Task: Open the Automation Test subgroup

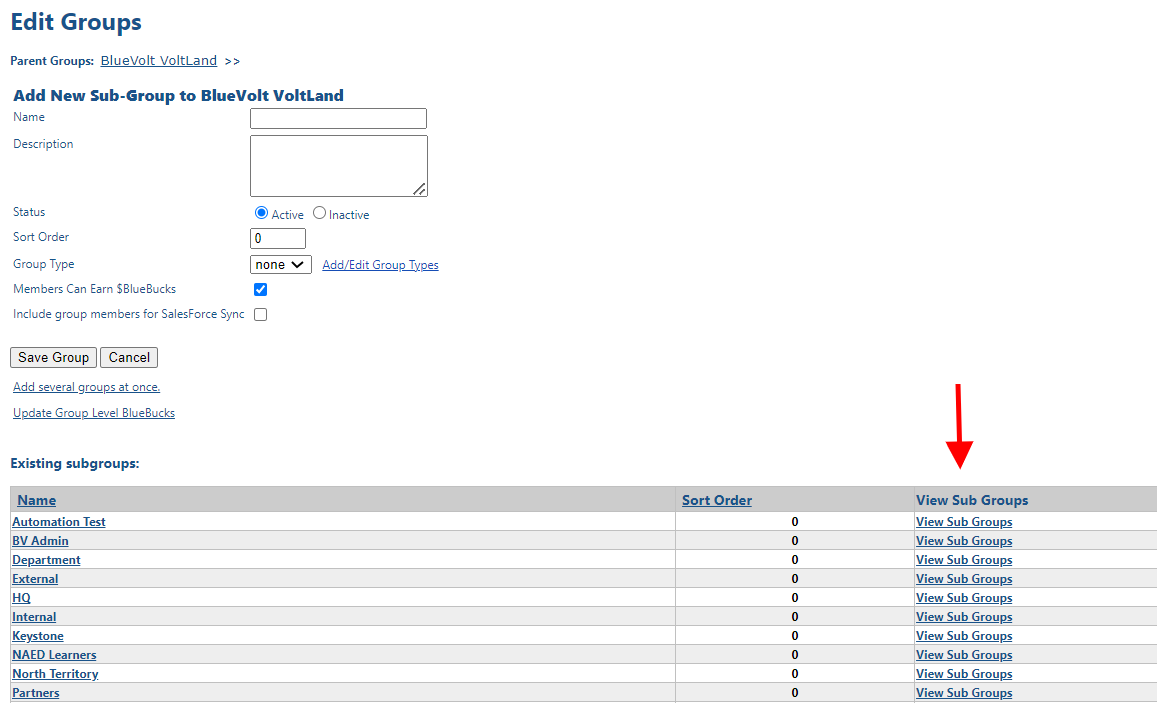Action: 58,521
